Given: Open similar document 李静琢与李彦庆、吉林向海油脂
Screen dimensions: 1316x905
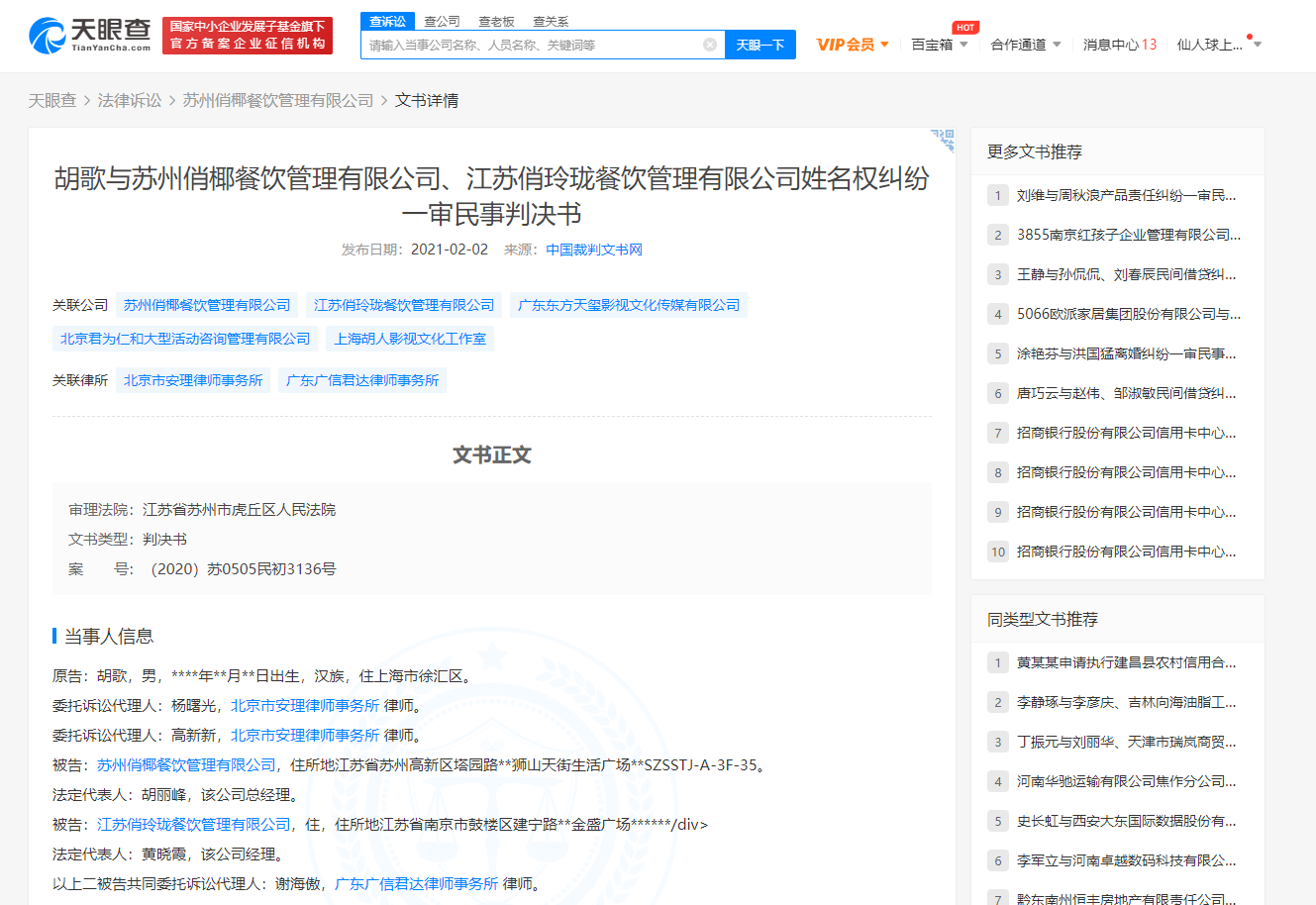Looking at the screenshot, I should 1127,702.
